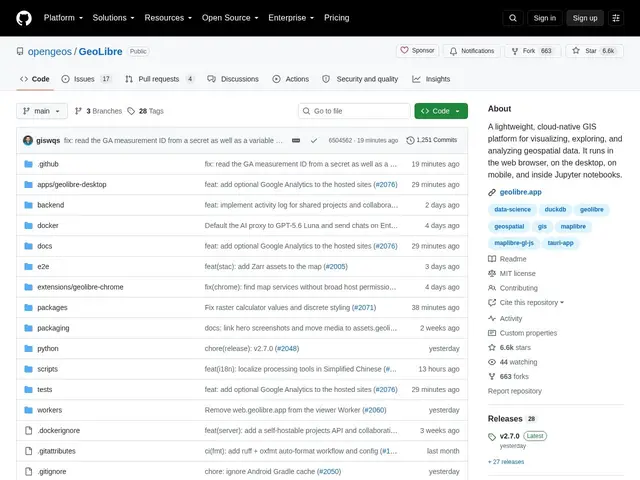Screen dimensions: 640x480
Task: Select the Code tab
Action: click(35, 79)
